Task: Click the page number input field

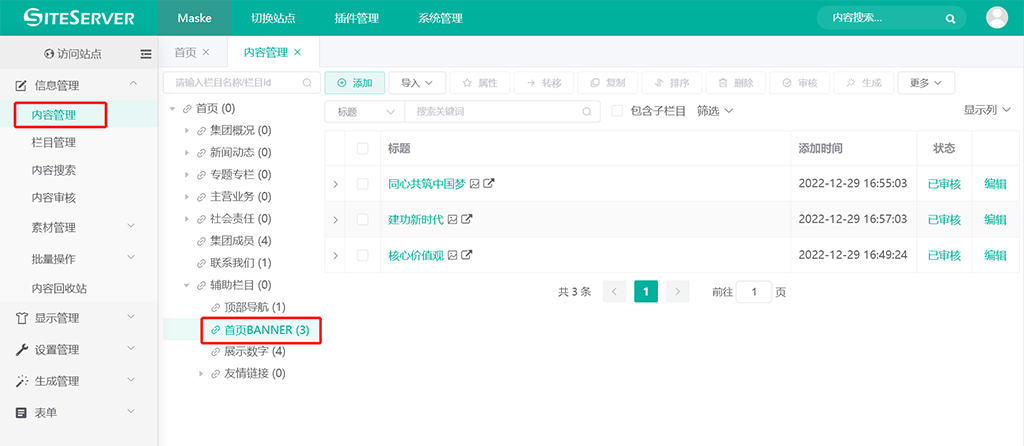Action: click(x=753, y=292)
